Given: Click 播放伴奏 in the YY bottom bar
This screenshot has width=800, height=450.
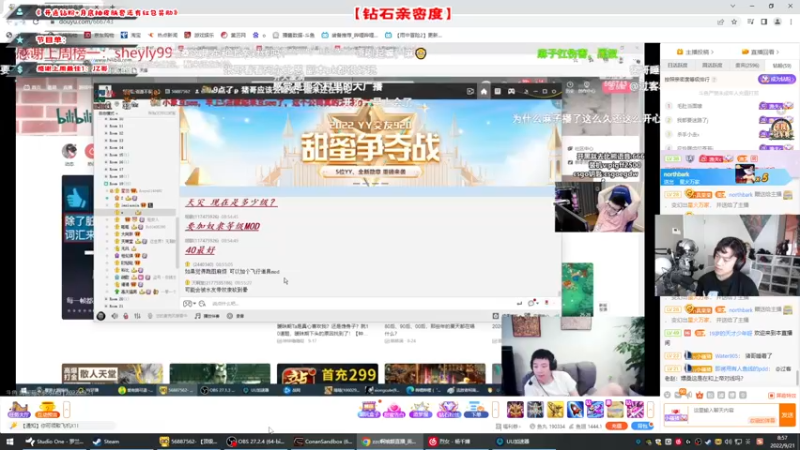Looking at the screenshot, I should (x=207, y=316).
